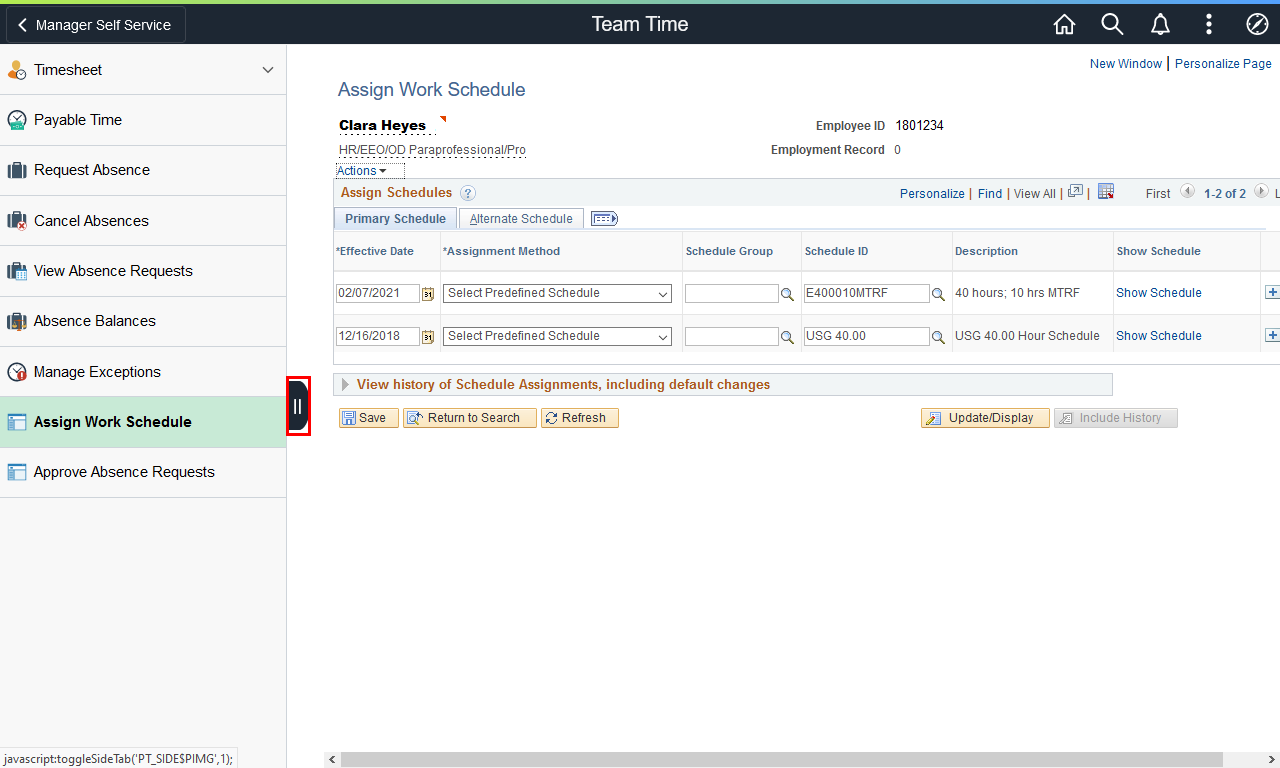
Task: Click Schedule ID field containing E400010MTRF
Action: coord(867,294)
